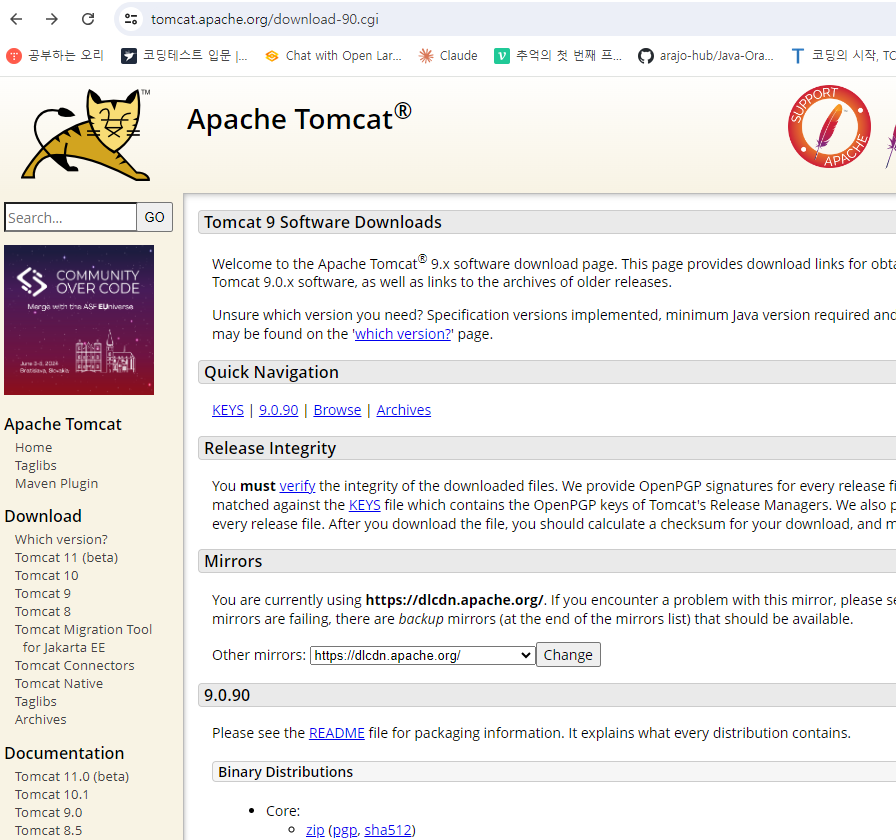Click the verify link in Release Integrity

point(297,486)
